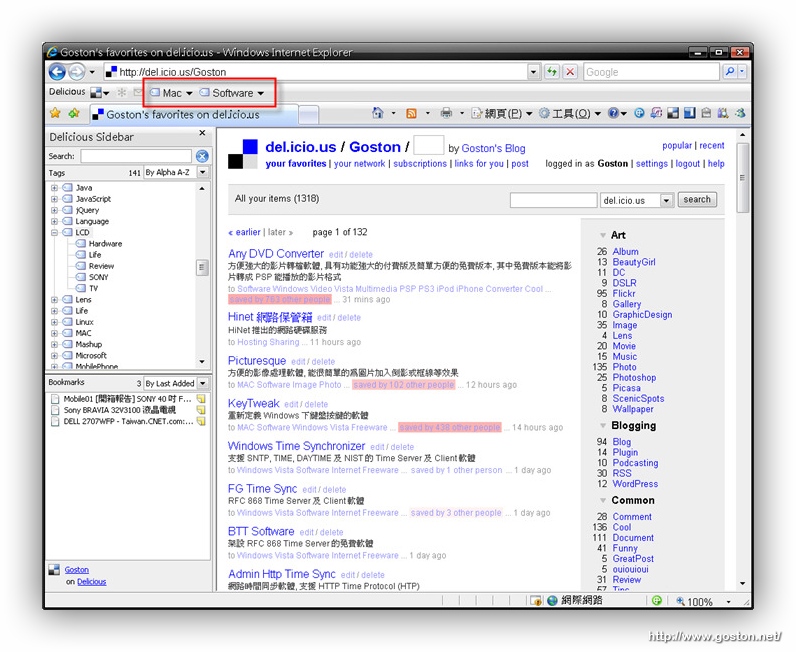796x652 pixels.
Task: Click note icon beside Mobile01 bookmark
Action: click(x=201, y=399)
